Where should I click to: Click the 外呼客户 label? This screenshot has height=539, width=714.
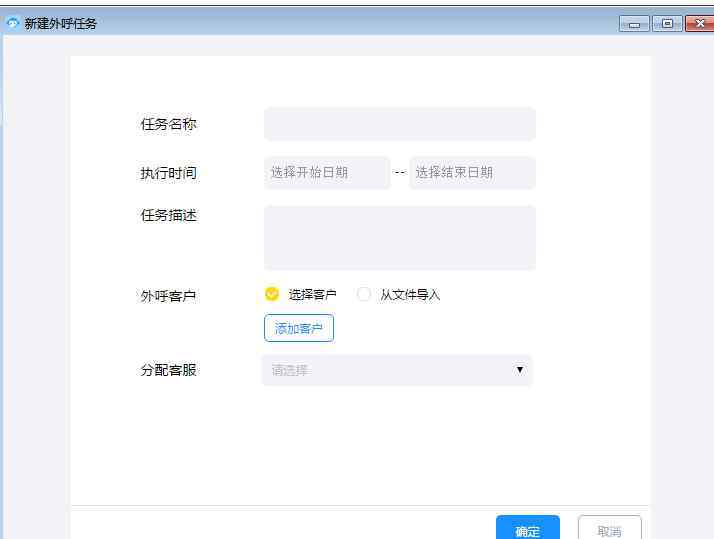168,296
